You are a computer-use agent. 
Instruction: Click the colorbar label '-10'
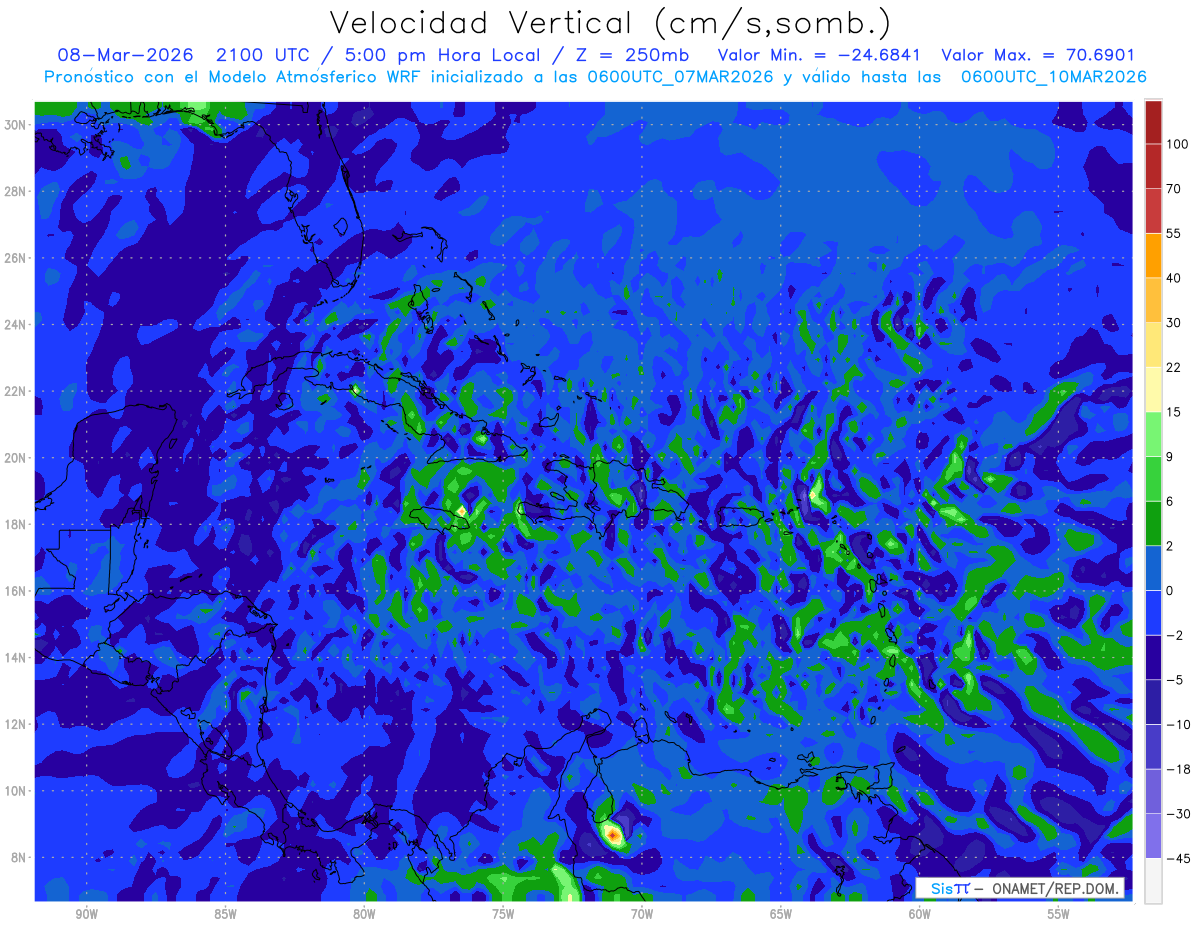(1176, 724)
